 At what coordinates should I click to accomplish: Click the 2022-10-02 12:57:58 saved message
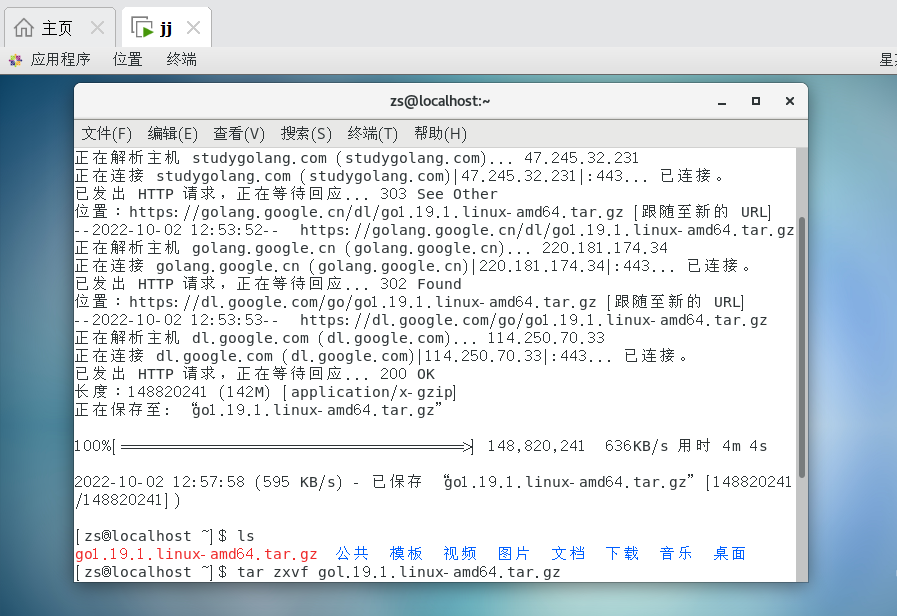pos(433,491)
